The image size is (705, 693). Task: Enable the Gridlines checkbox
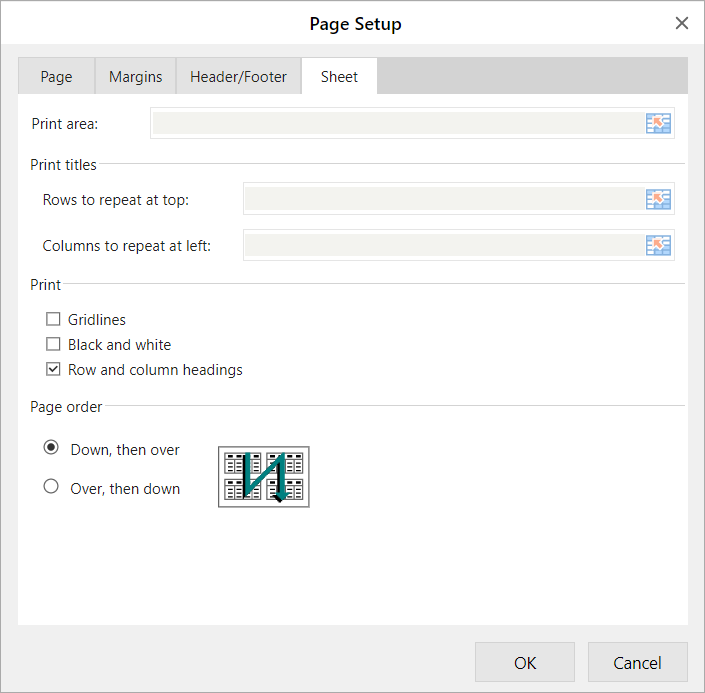53,319
